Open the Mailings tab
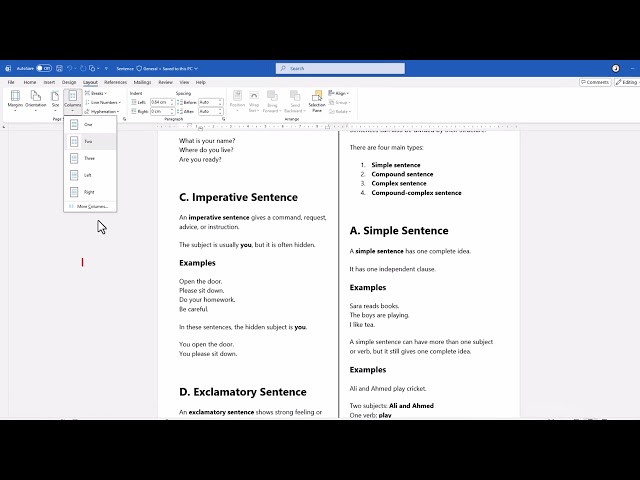The image size is (640, 480). (x=142, y=82)
